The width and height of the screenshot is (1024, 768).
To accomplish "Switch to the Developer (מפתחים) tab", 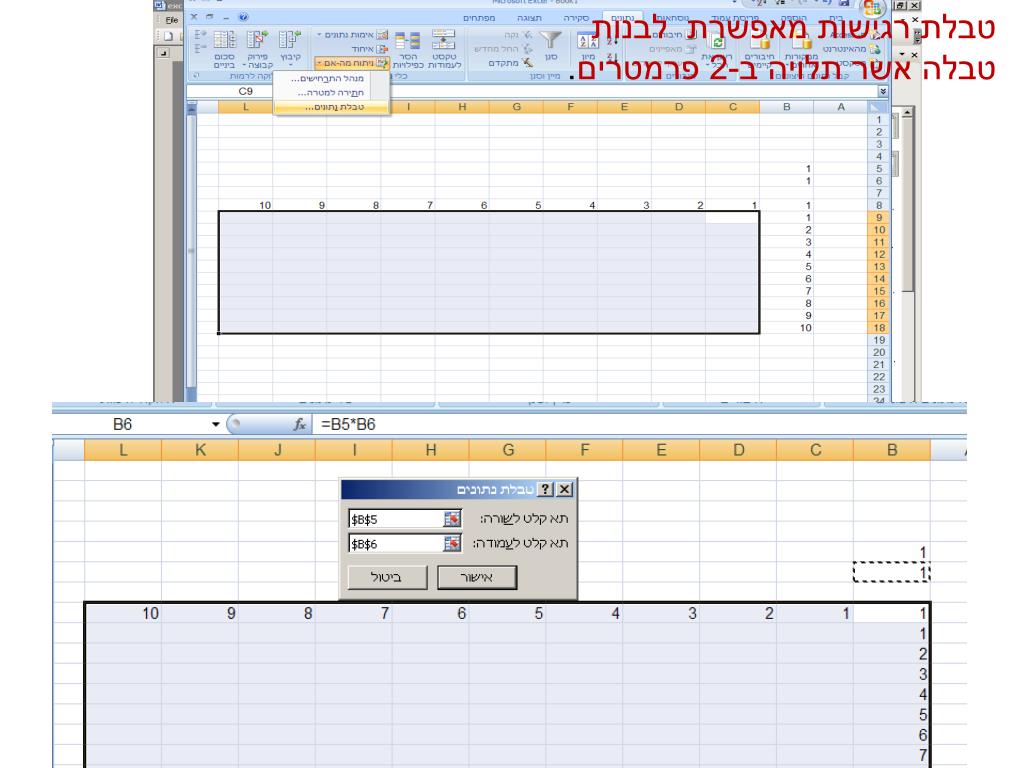I will pyautogui.click(x=479, y=18).
